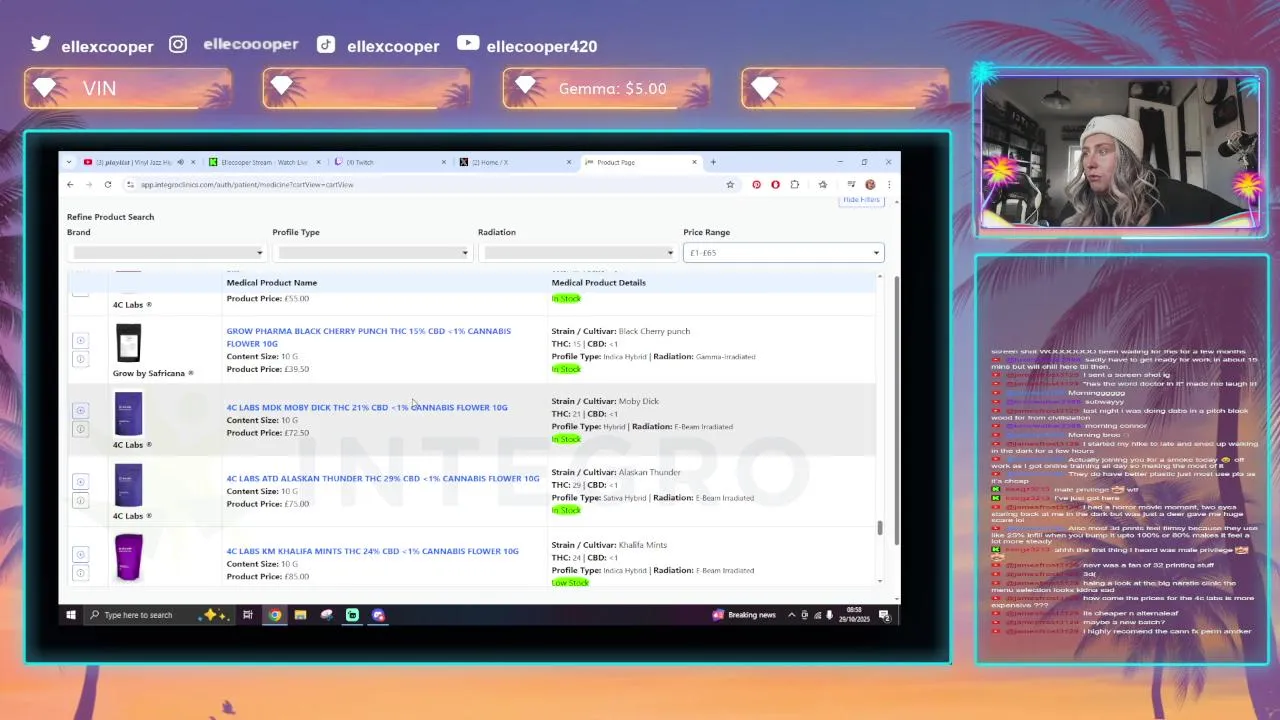The width and height of the screenshot is (1280, 720).
Task: Close the Home / X tab
Action: click(569, 162)
